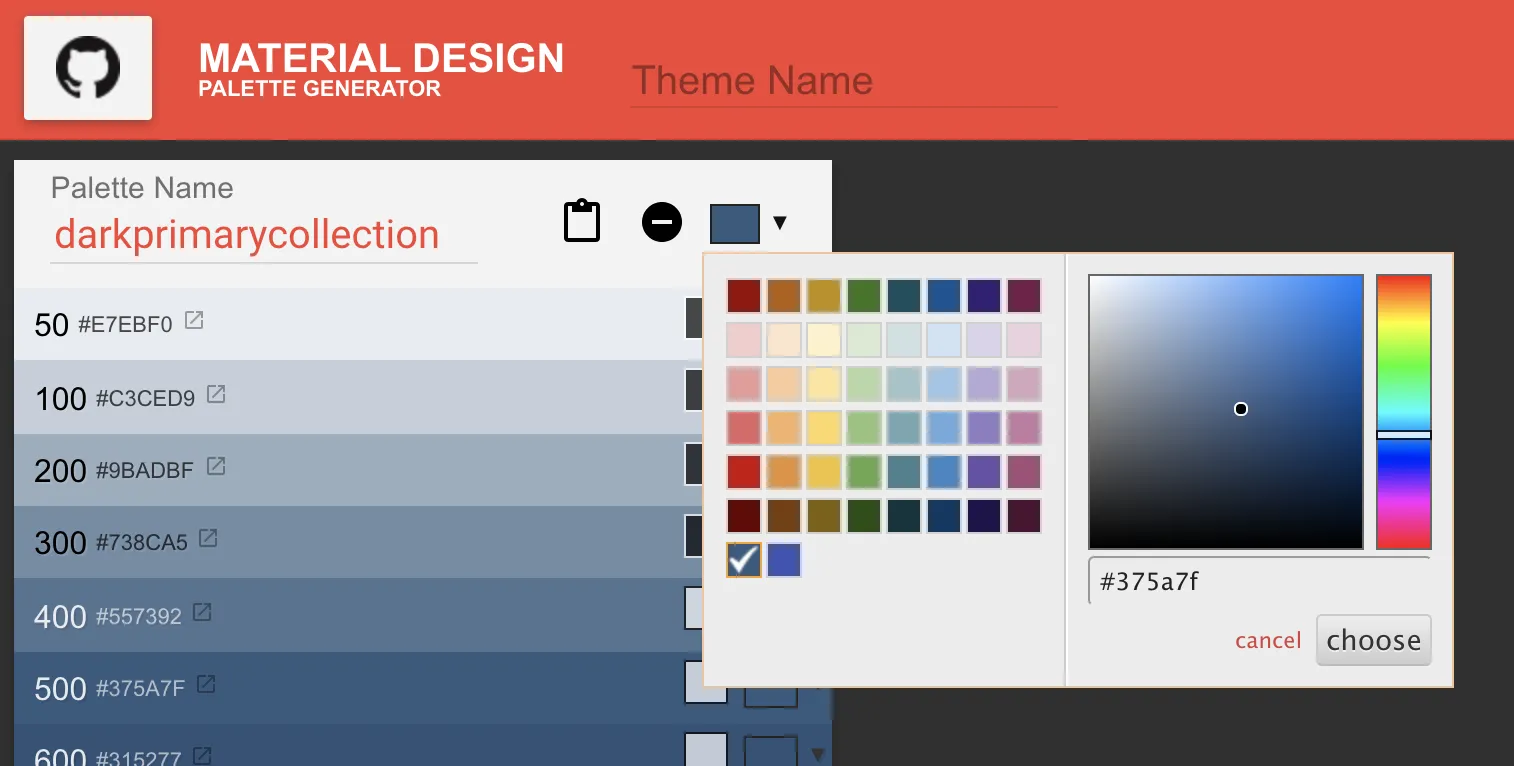1514x766 pixels.
Task: Pick the top-row green swatch
Action: pos(864,296)
